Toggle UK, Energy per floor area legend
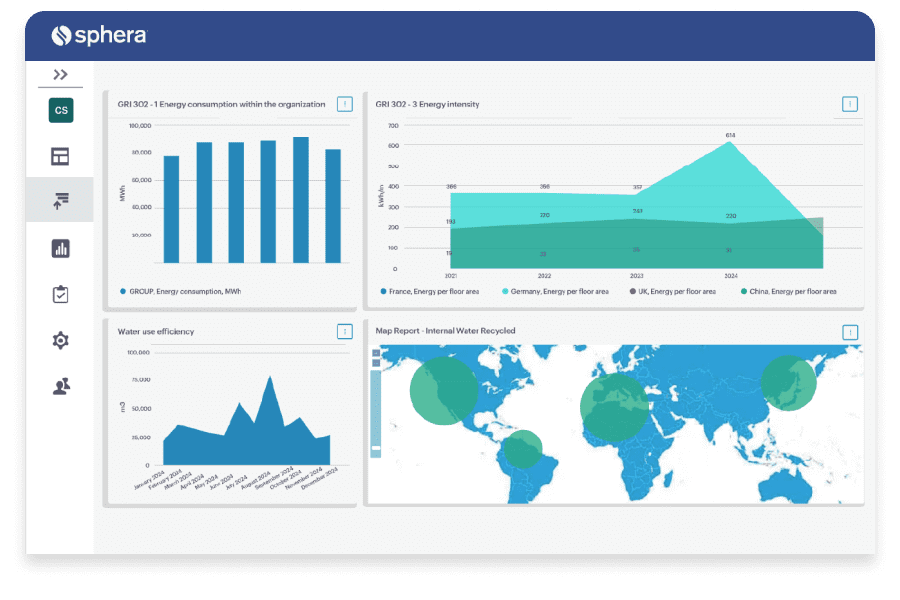 point(673,292)
